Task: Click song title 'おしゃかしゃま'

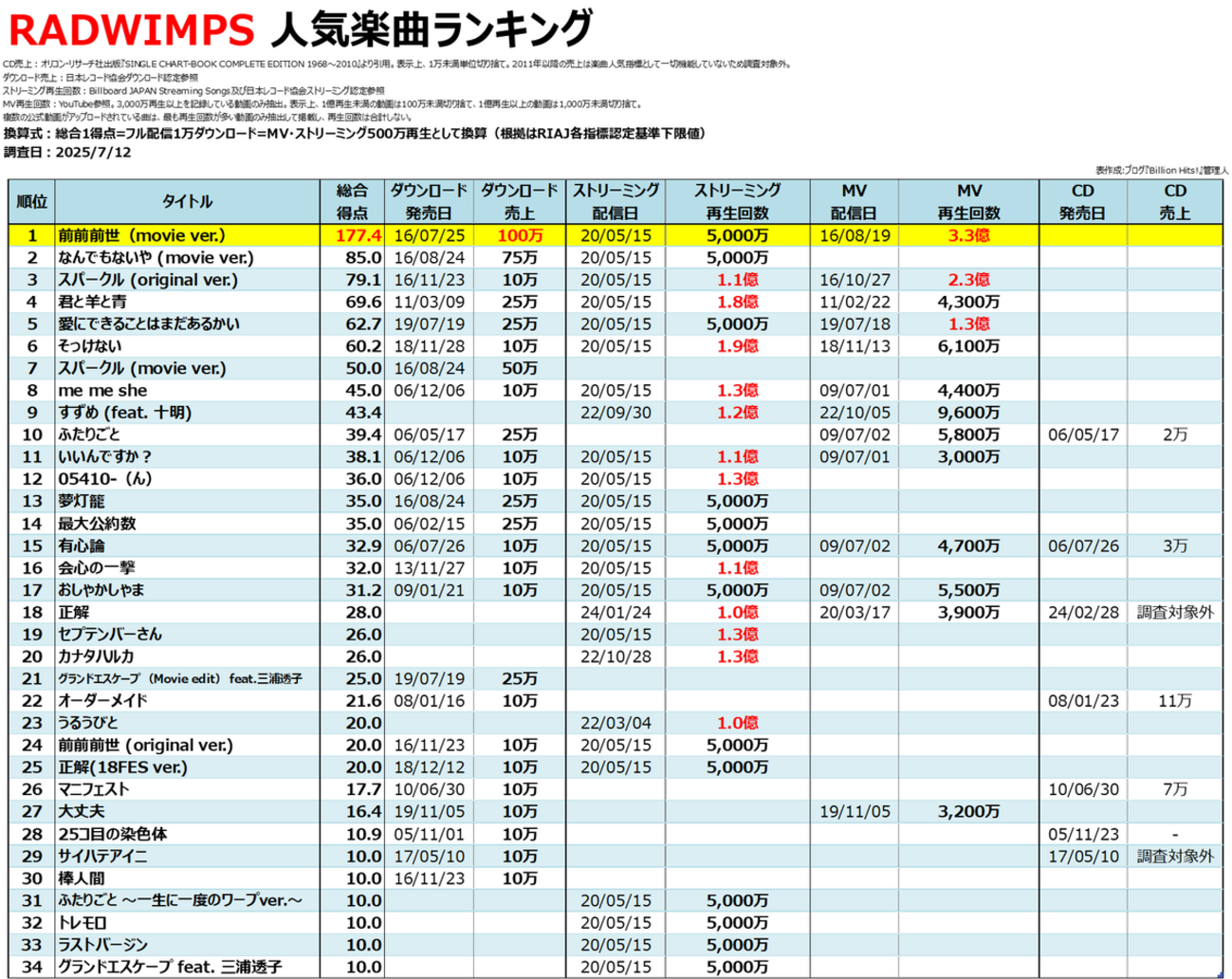Action: [101, 589]
